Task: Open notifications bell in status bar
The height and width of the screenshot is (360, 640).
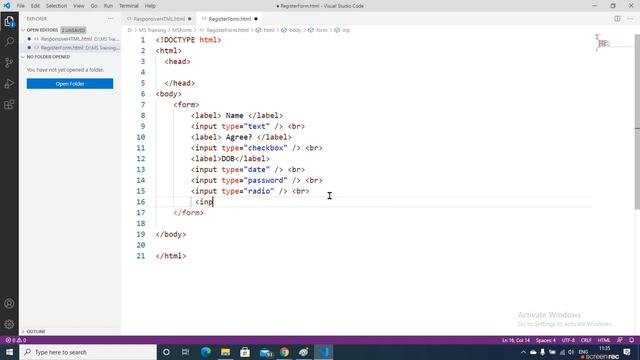Action: click(631, 340)
